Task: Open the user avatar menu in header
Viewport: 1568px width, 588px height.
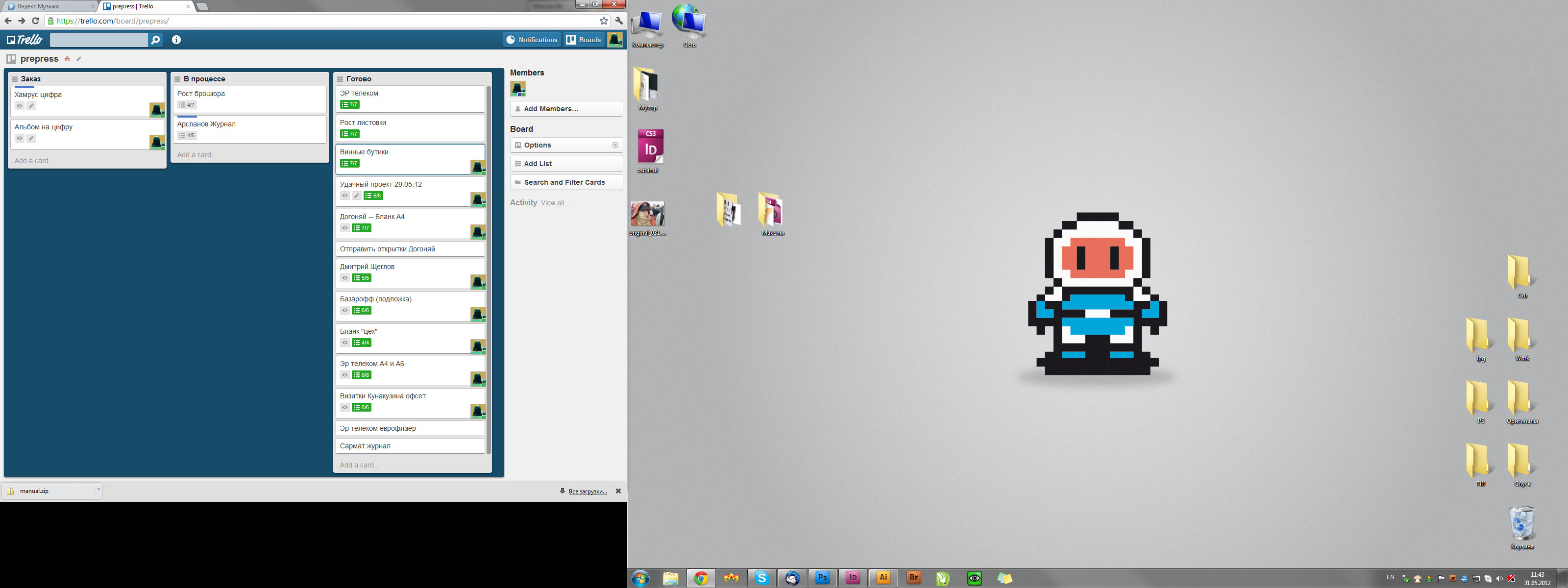Action: 615,40
